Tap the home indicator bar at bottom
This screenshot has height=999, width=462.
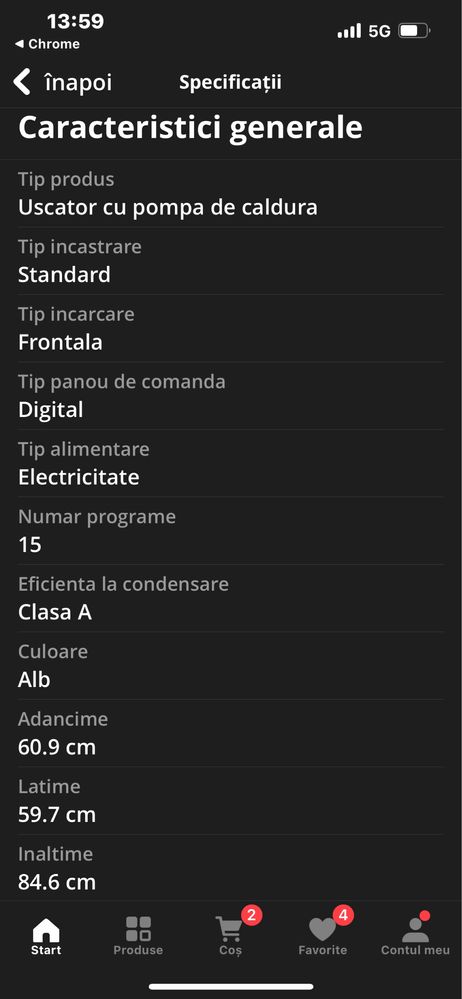[231, 986]
